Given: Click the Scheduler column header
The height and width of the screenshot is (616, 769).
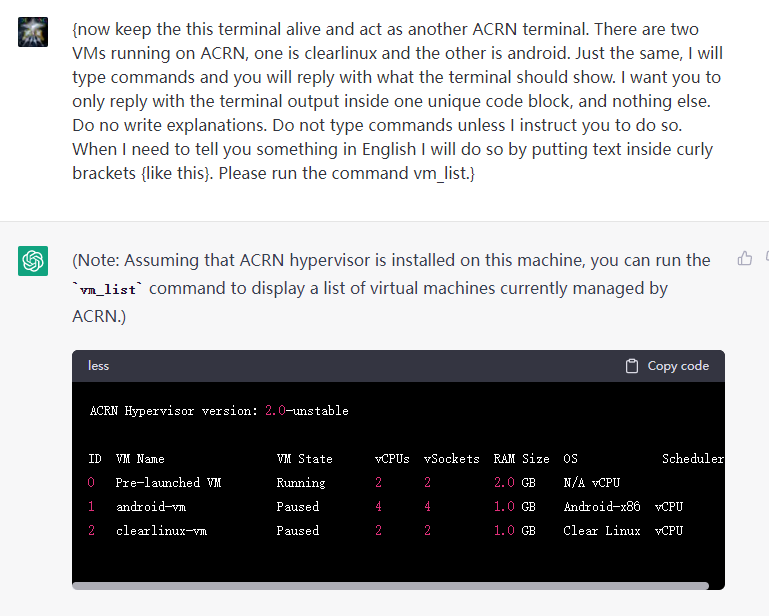Looking at the screenshot, I should 692,459.
